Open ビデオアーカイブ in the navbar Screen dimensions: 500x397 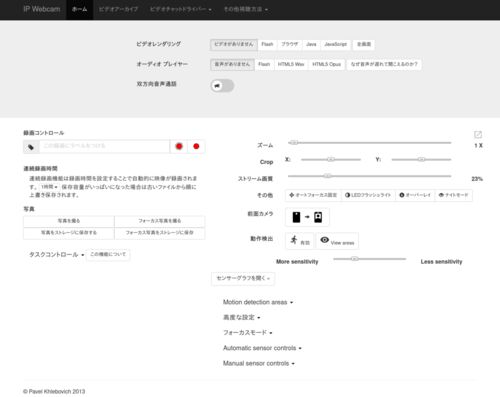(118, 9)
